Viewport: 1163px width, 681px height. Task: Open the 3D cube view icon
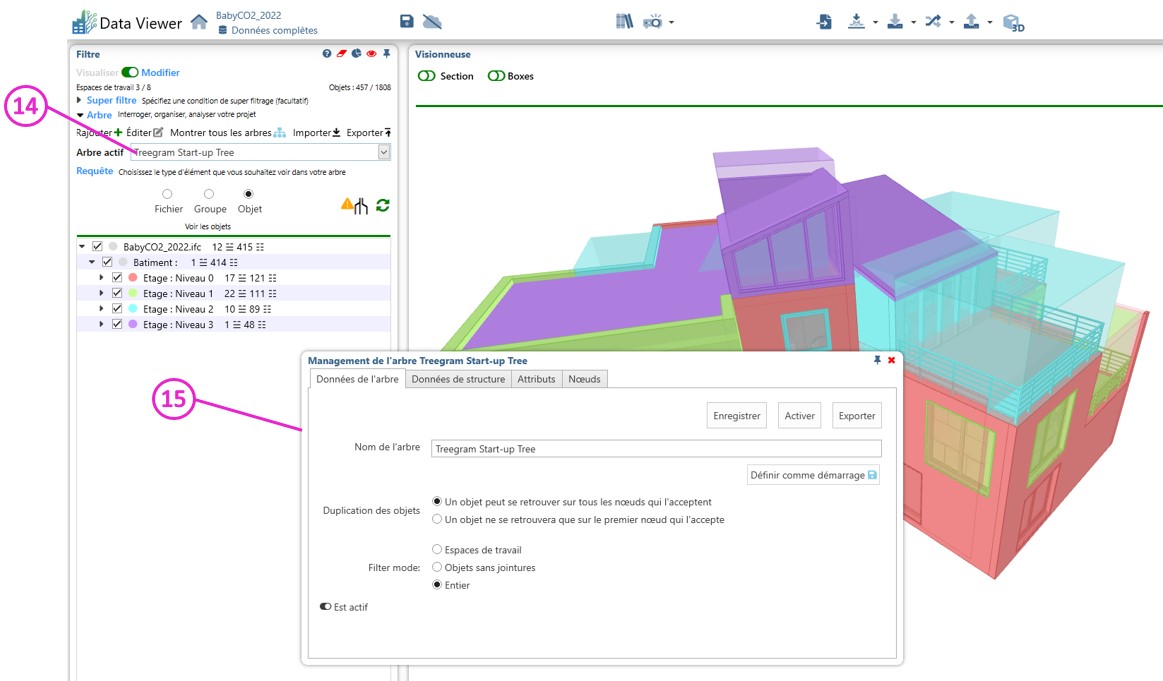[x=1013, y=22]
